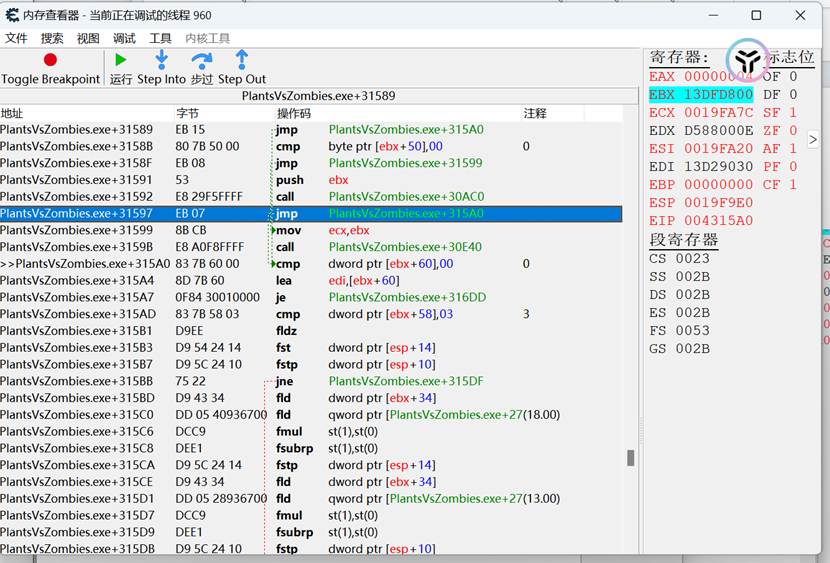
Task: Open the 内核工具 menu
Action: point(208,38)
